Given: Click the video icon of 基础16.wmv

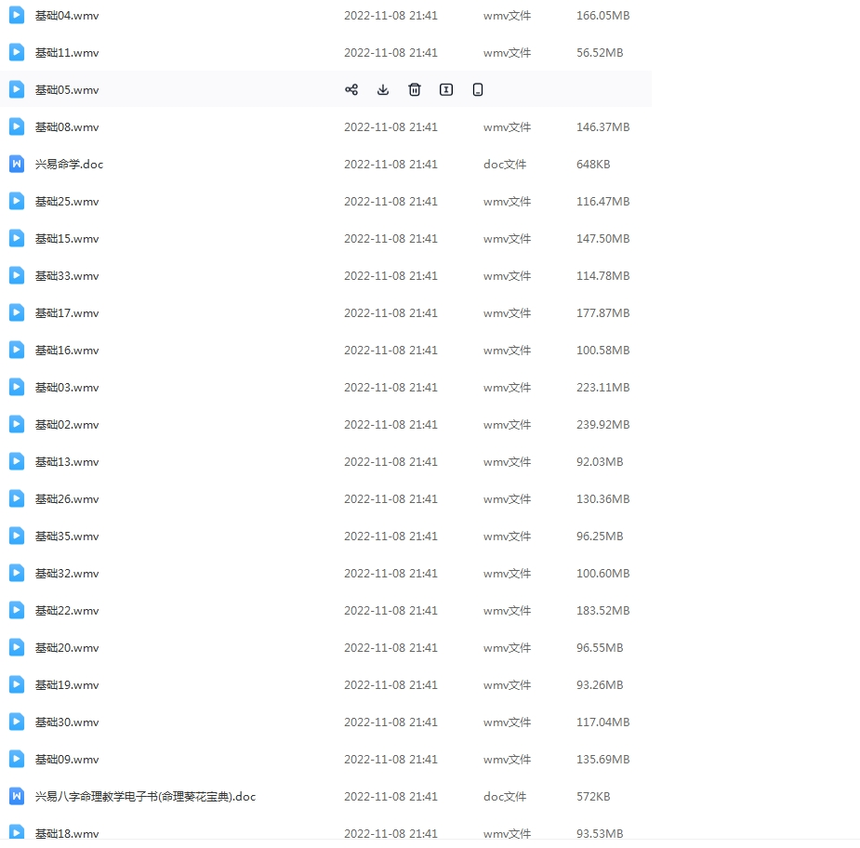Looking at the screenshot, I should tap(16, 350).
